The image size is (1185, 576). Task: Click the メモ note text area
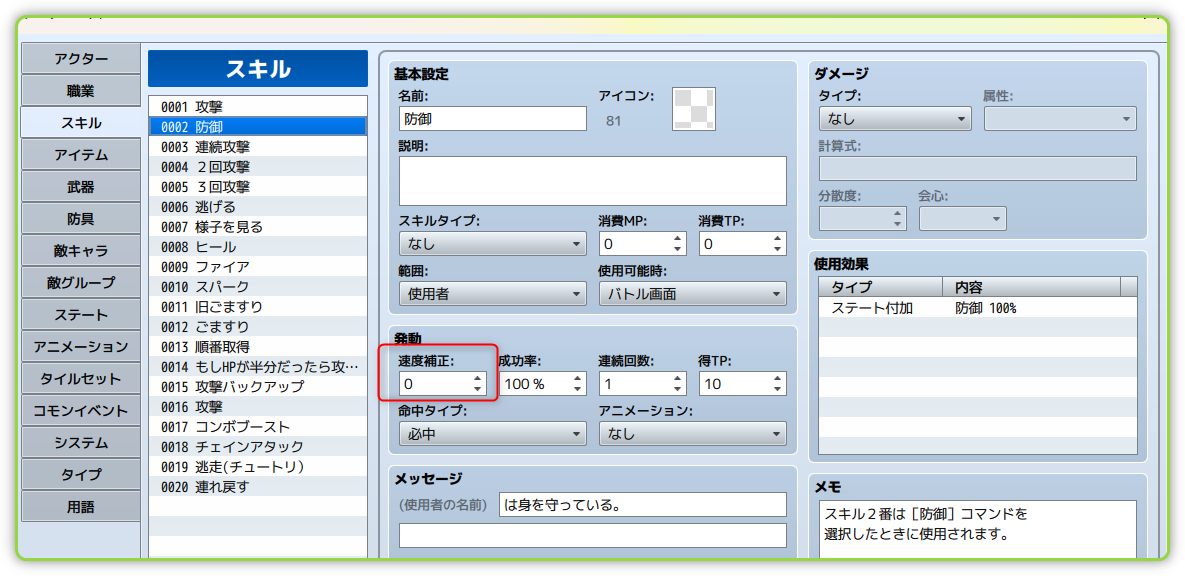(978, 529)
